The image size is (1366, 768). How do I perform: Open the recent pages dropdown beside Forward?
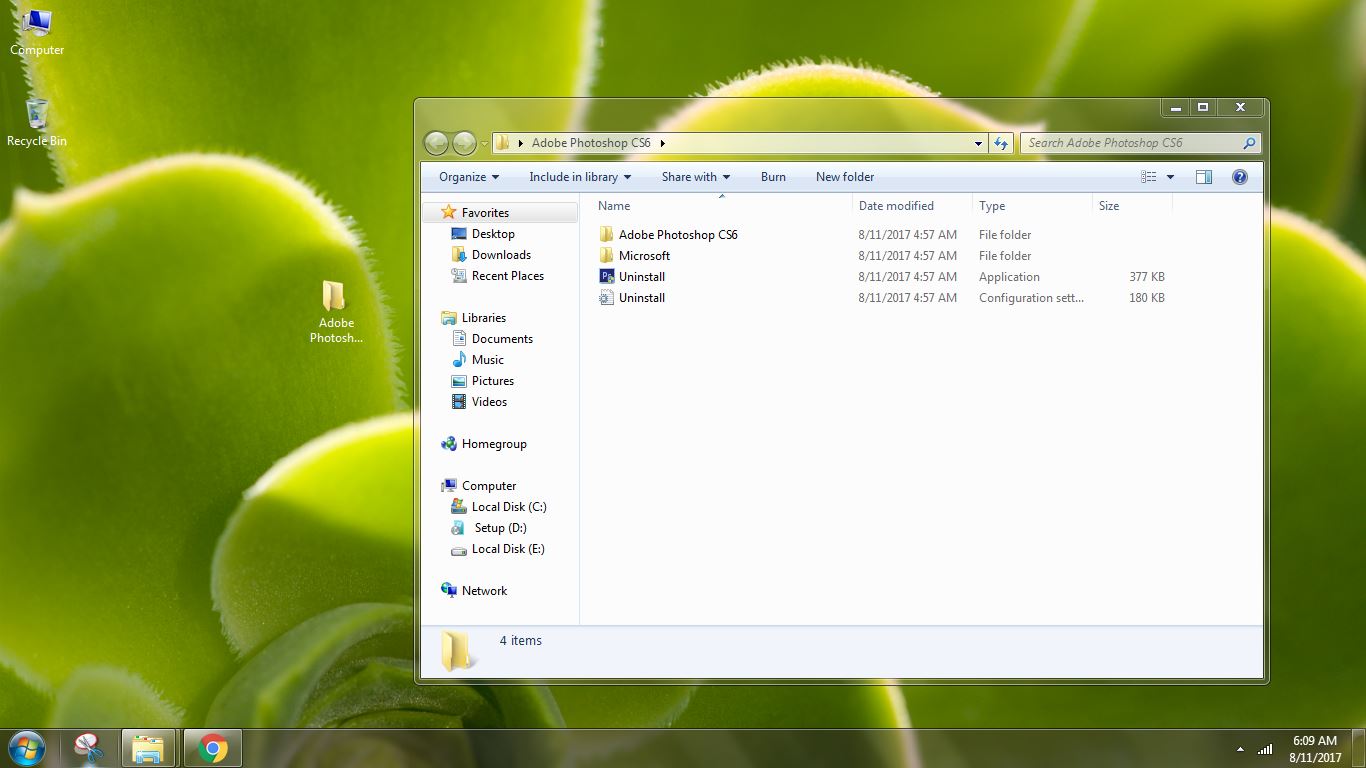[485, 144]
